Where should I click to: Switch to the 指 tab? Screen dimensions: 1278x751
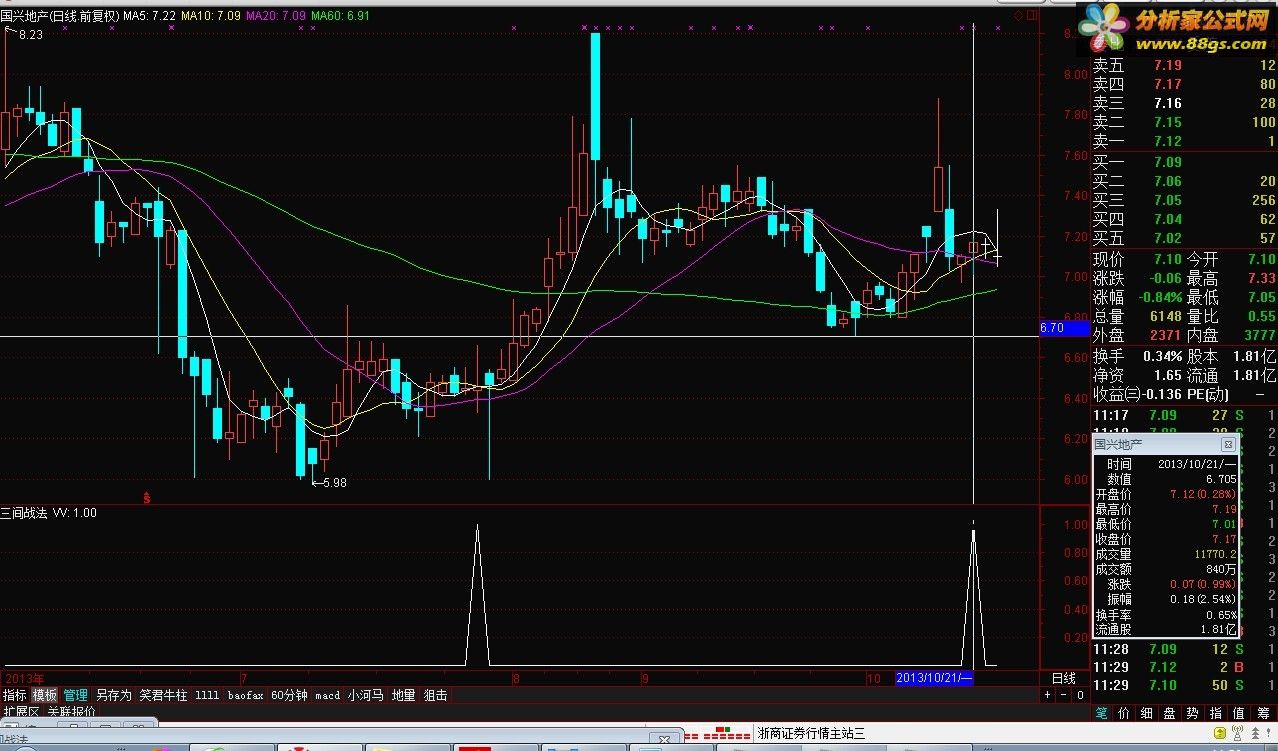pyautogui.click(x=1216, y=713)
